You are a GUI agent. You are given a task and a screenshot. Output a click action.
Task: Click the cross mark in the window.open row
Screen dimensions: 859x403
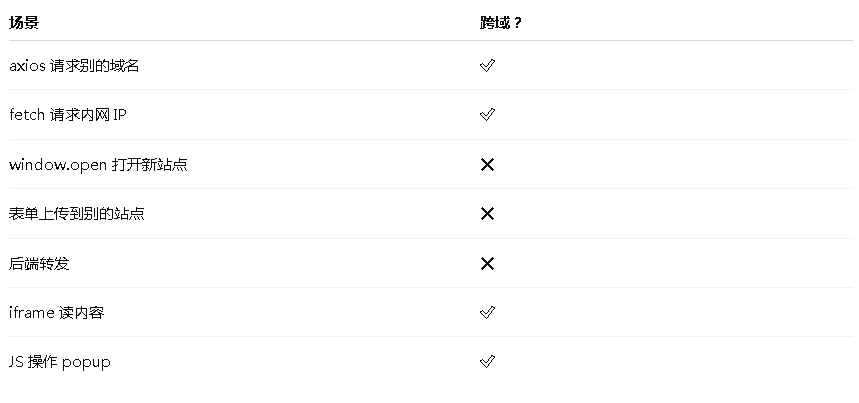click(487, 164)
